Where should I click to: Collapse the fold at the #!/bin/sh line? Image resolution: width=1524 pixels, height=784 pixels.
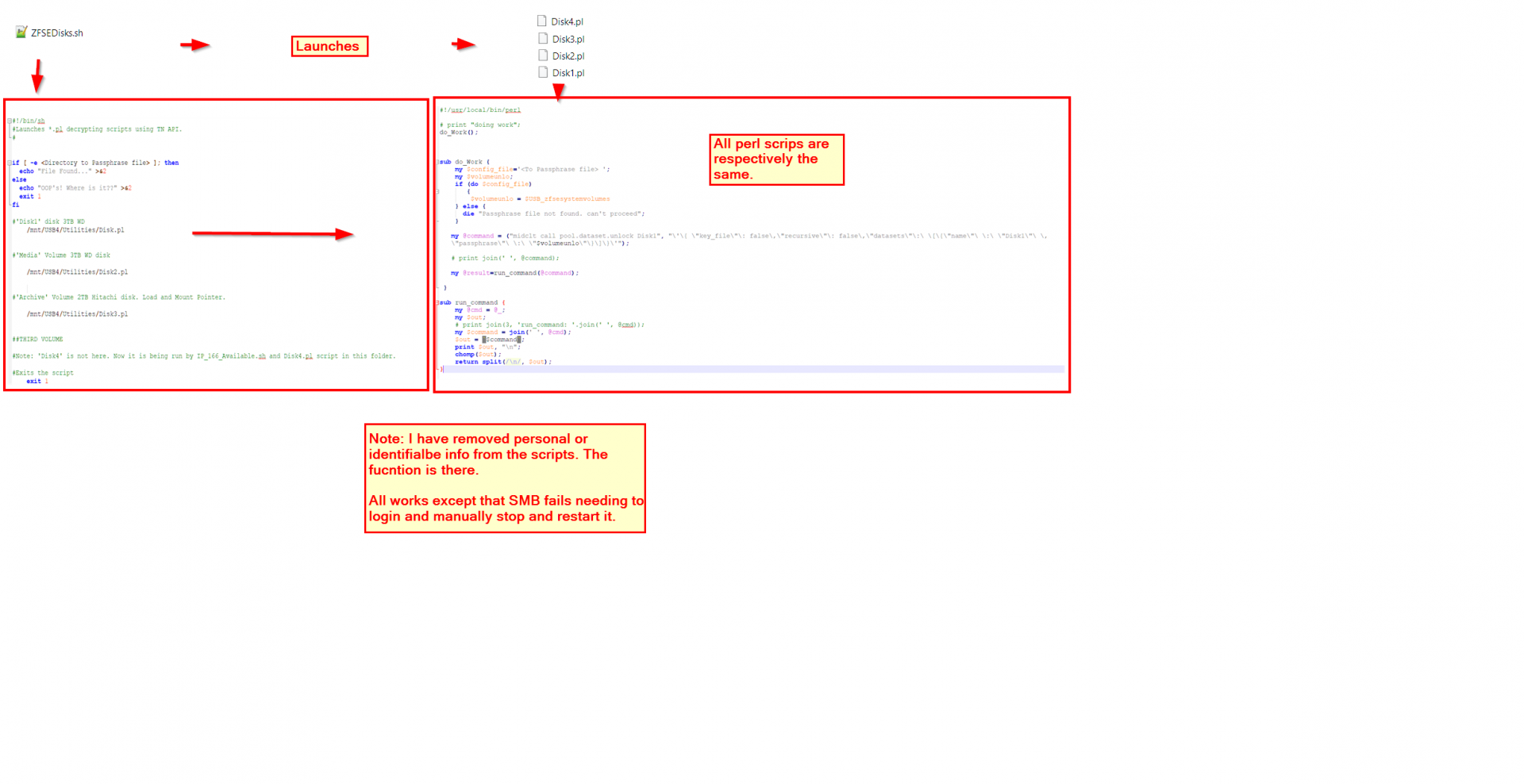[x=10, y=121]
